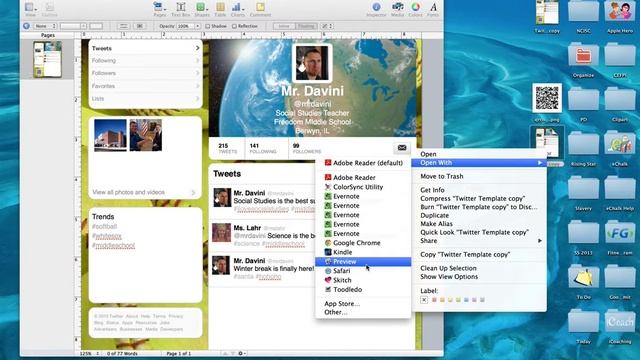Choose Make Alias in the context menu

[x=436, y=224]
